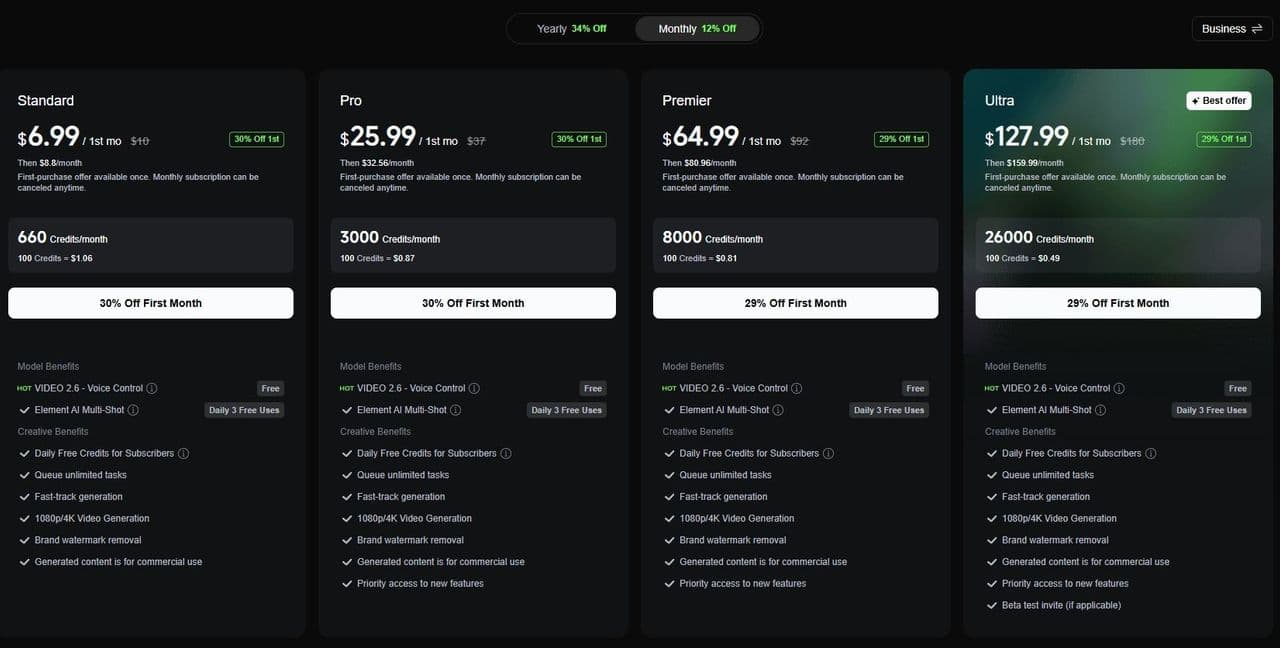Click Daily 3 Free Uses tag on Pro

coord(567,410)
